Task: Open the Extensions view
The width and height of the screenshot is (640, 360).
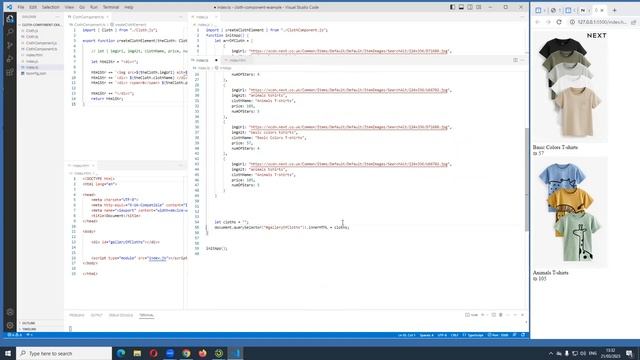Action: coord(10,73)
